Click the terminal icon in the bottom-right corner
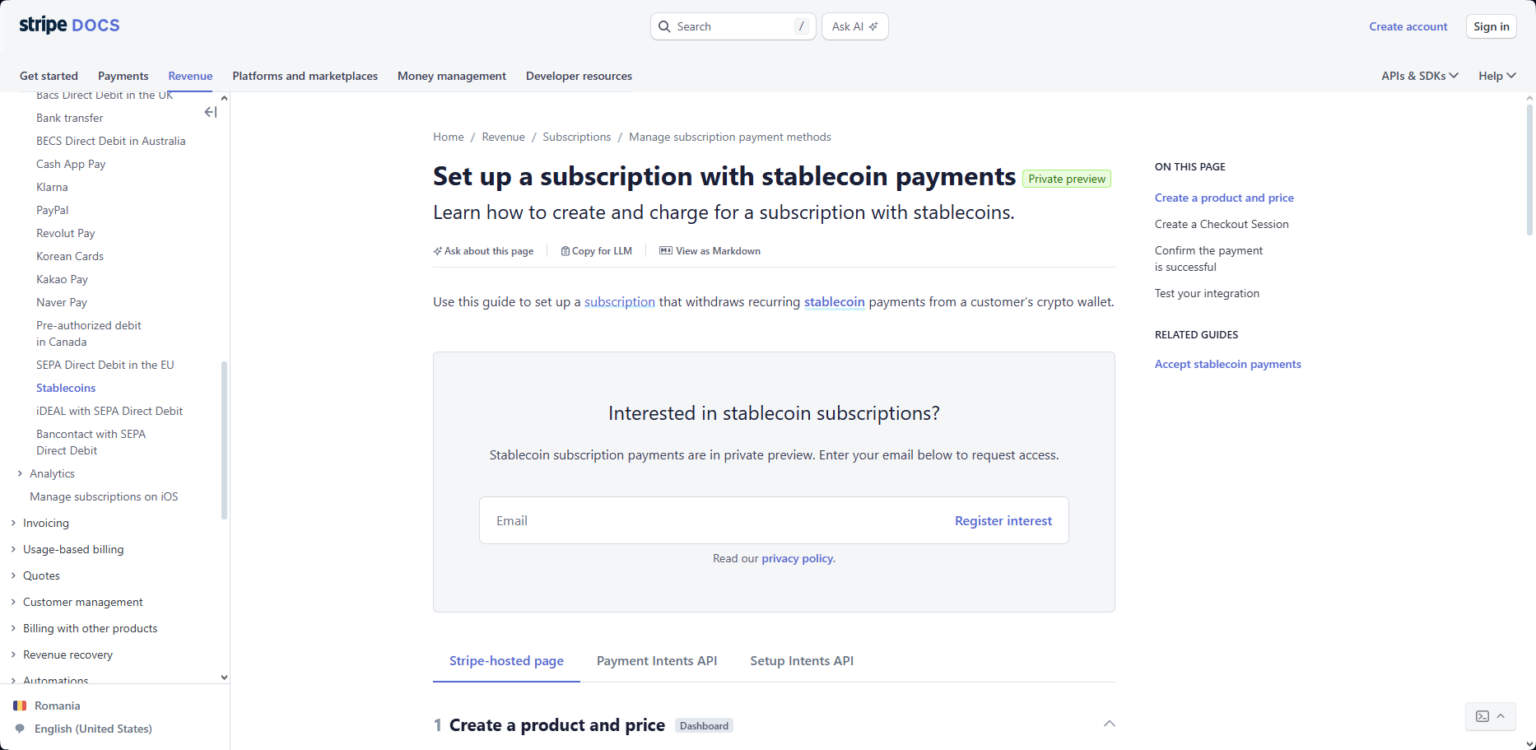Screen dimensions: 1536x750 coord(1481,716)
